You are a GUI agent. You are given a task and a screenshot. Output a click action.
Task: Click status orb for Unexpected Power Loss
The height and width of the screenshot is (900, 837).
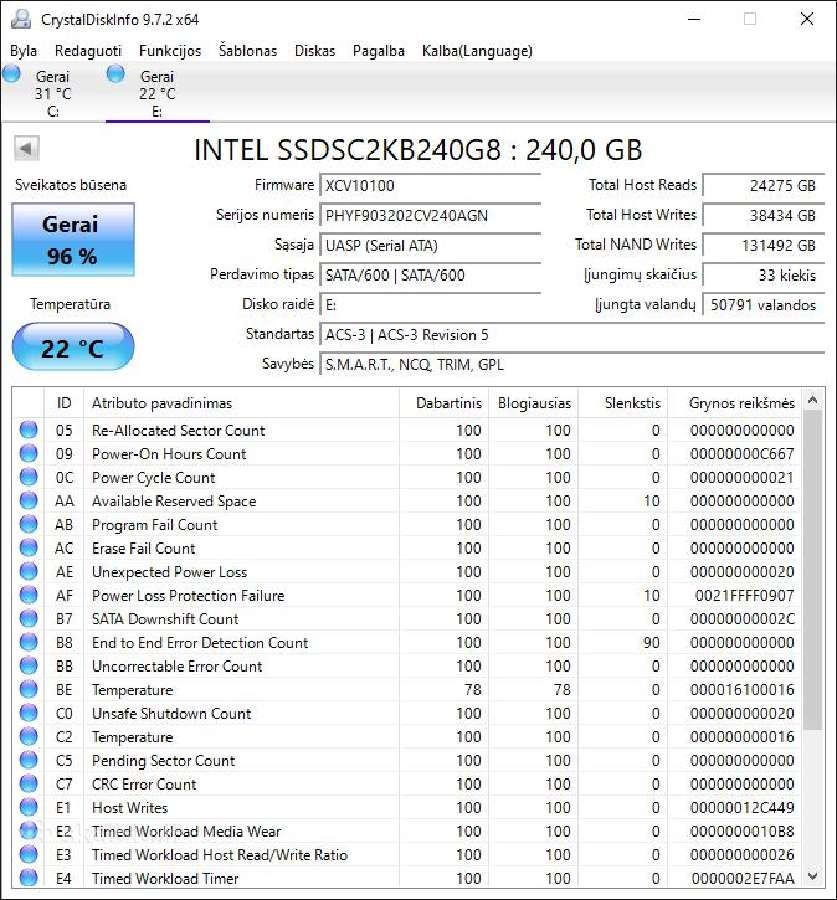(28, 571)
